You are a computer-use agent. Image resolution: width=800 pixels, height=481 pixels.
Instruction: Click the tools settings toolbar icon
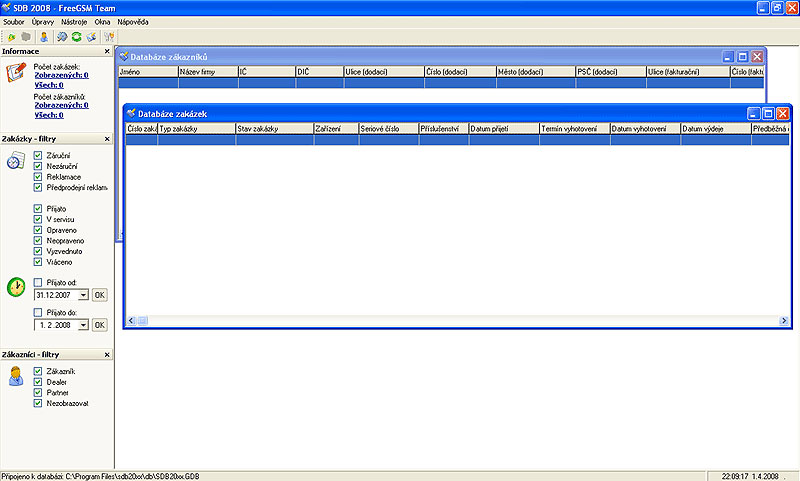109,37
